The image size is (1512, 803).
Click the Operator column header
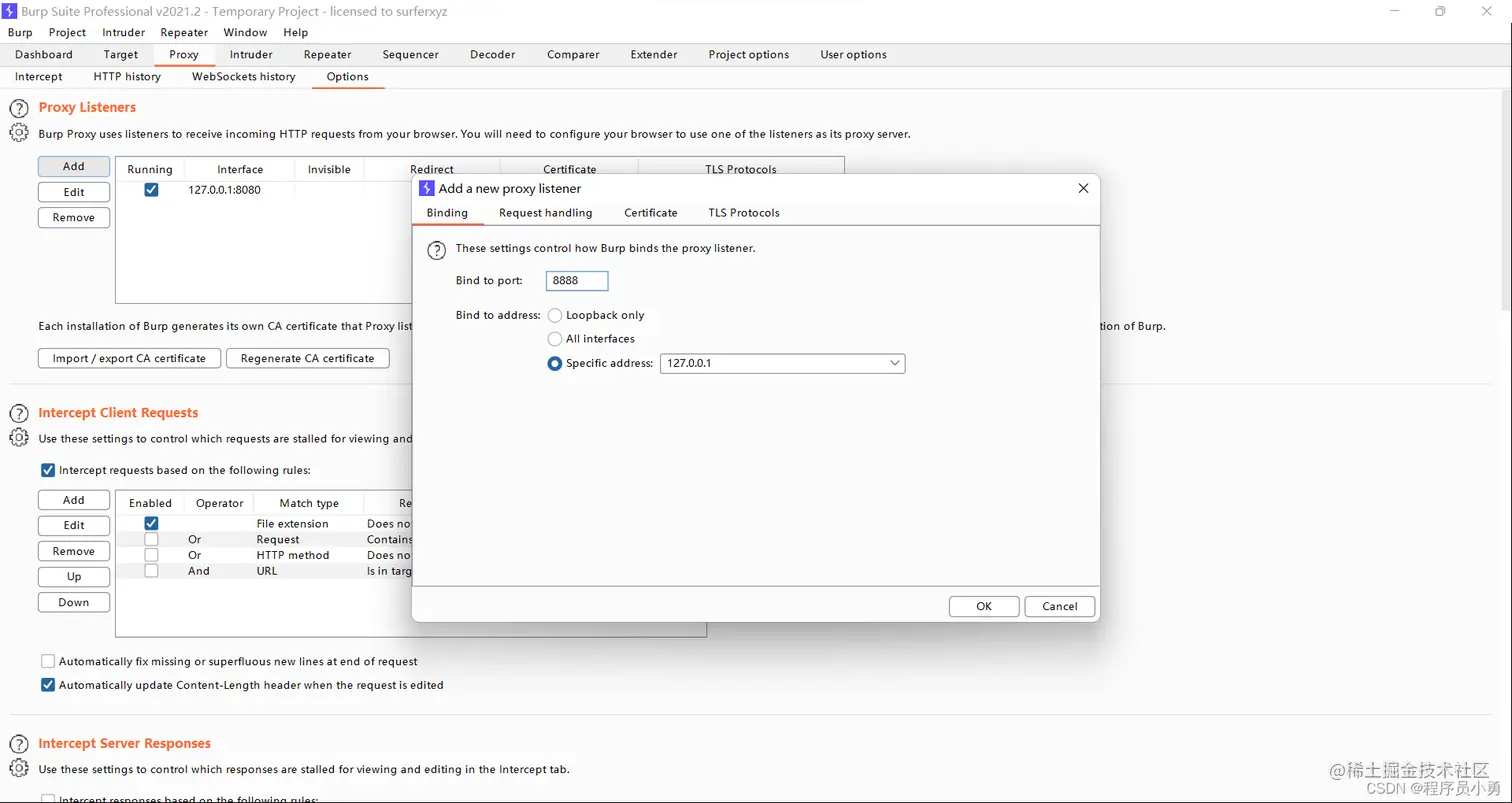point(220,503)
